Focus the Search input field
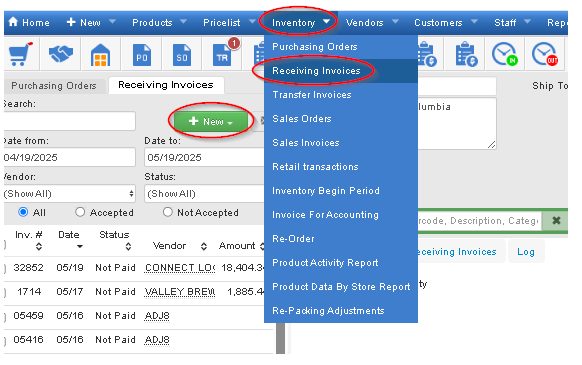Image resolution: width=582 pixels, height=365 pixels. pos(69,121)
